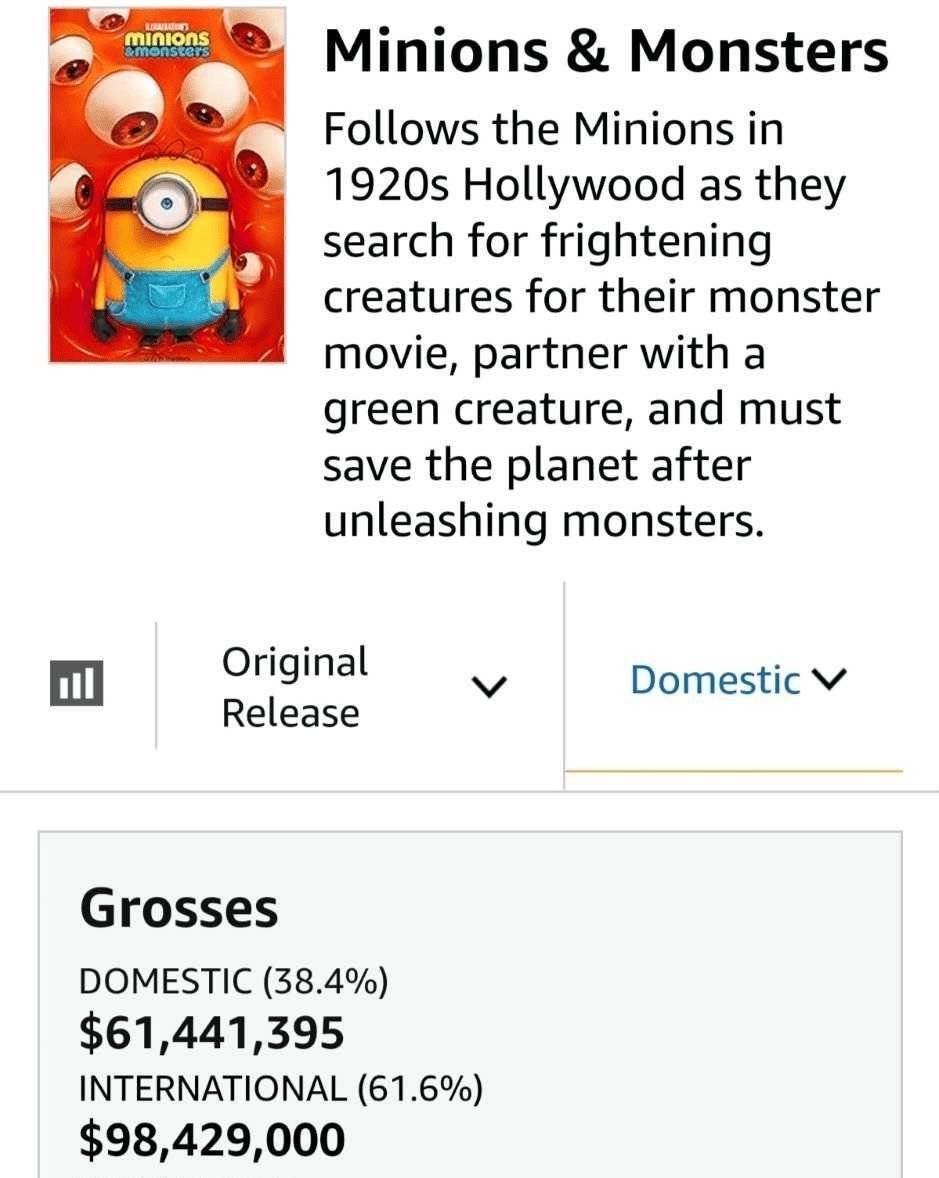
Task: Select the Grosses section heading
Action: coord(179,908)
